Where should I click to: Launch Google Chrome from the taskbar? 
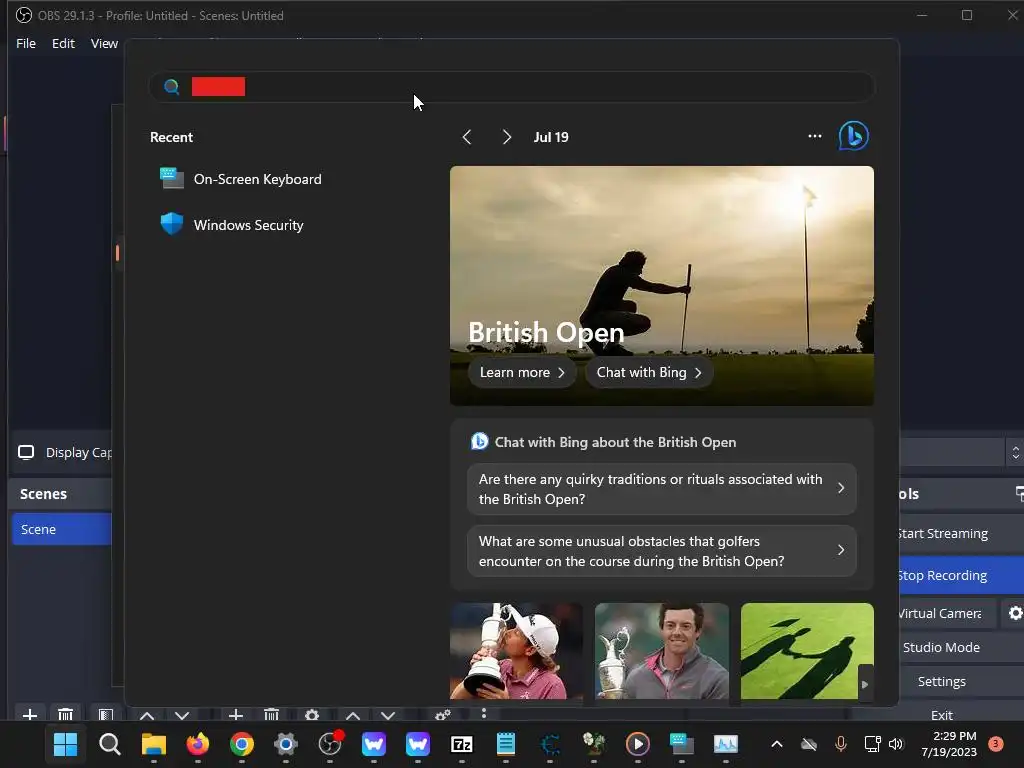pos(242,744)
